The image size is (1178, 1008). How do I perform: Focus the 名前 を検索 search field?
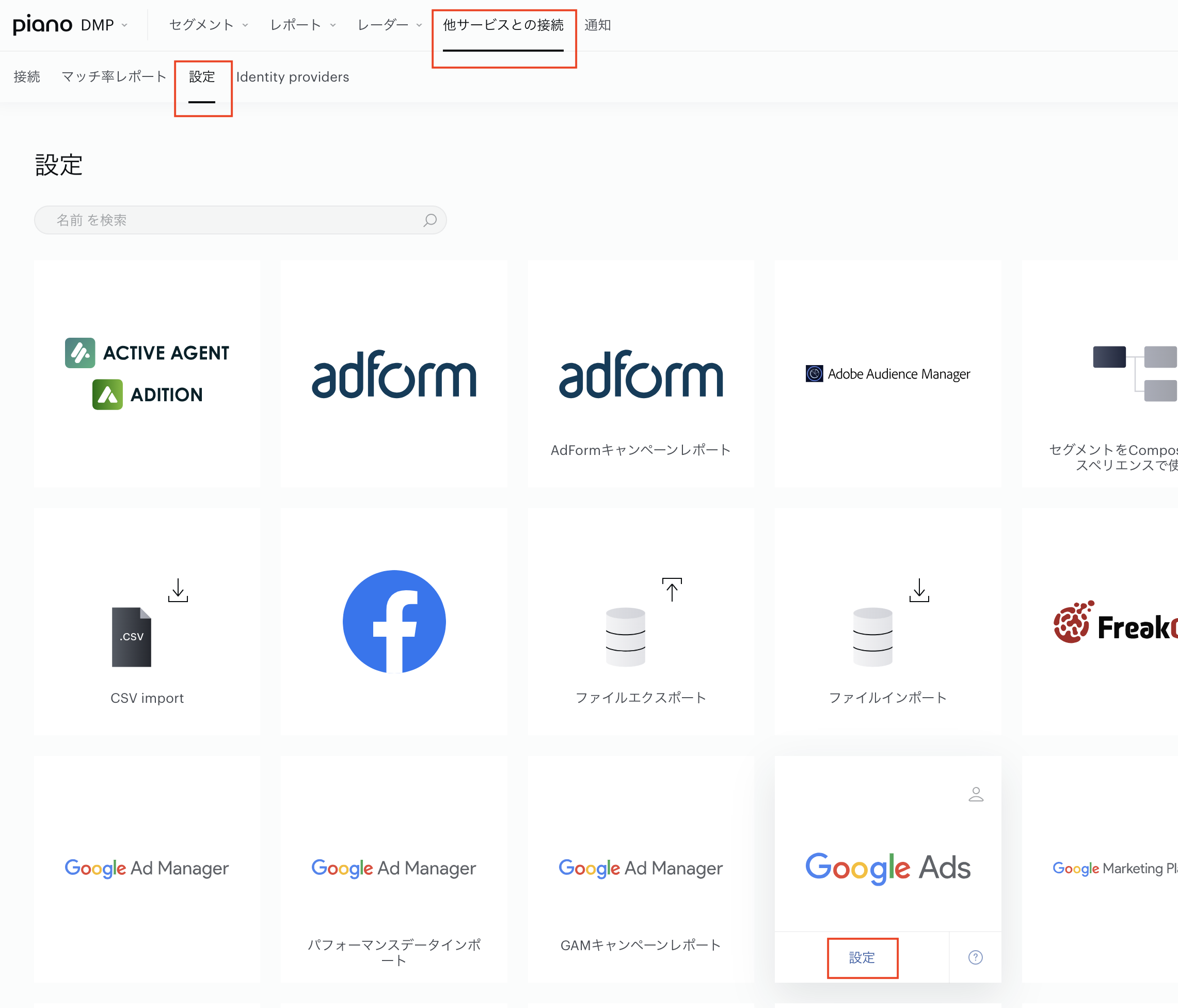[x=241, y=220]
